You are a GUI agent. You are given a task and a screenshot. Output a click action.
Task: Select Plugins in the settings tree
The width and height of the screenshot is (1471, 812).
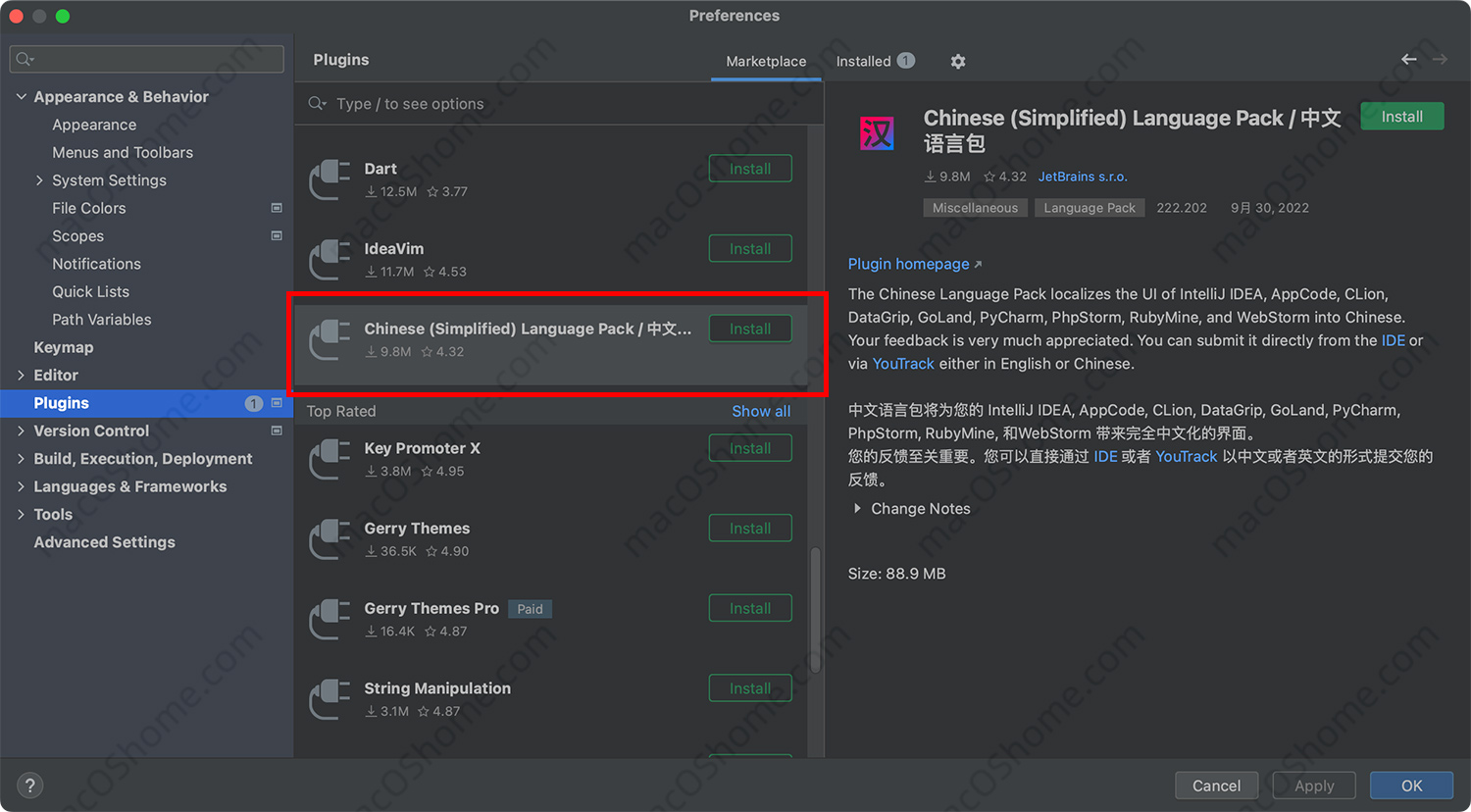coord(147,403)
